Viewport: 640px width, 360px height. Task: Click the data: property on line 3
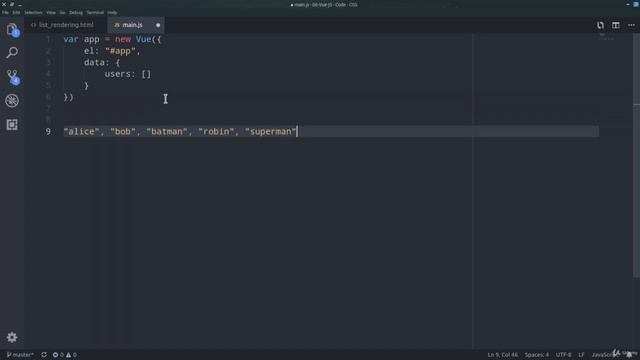point(97,62)
